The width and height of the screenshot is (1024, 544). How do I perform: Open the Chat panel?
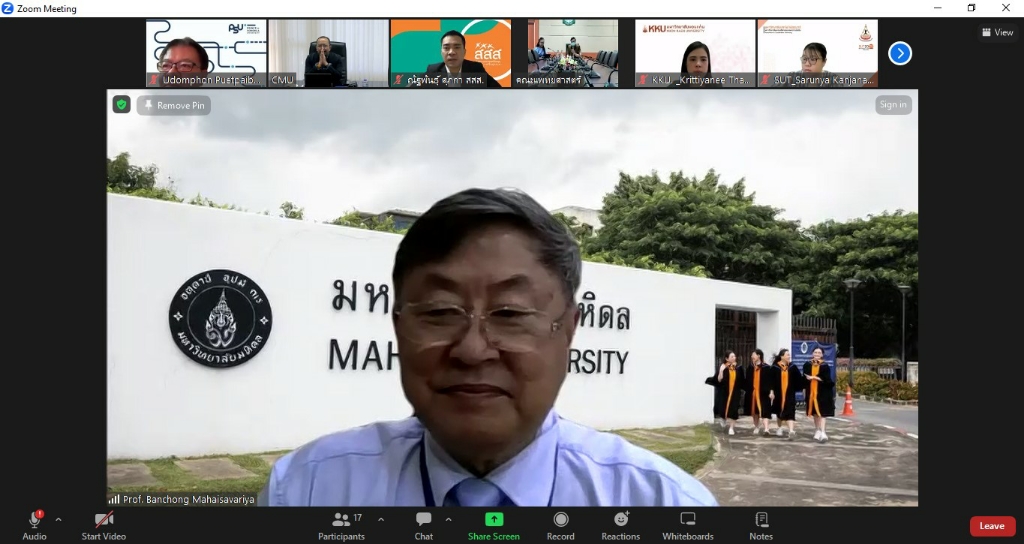click(424, 525)
